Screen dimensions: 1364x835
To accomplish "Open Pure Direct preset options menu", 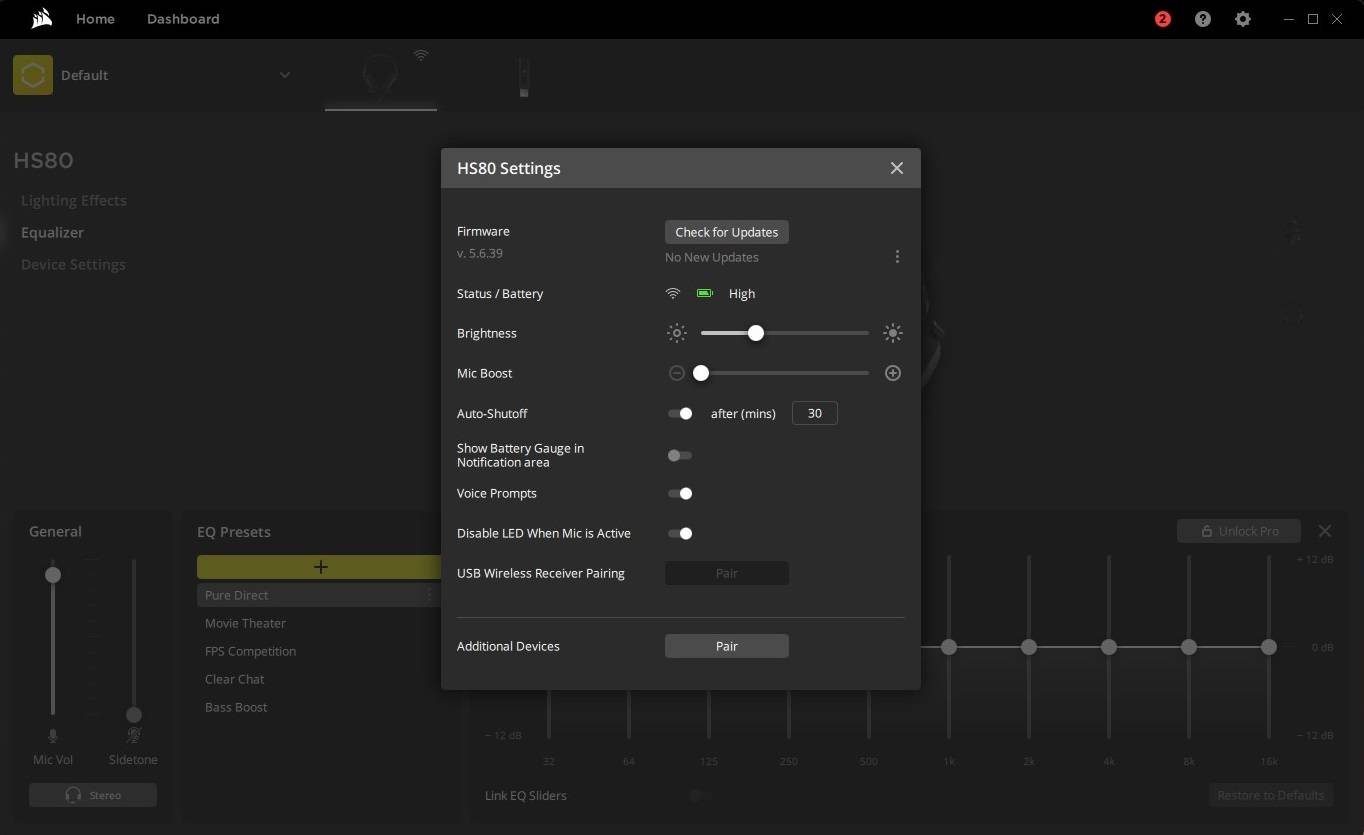I will tap(429, 595).
